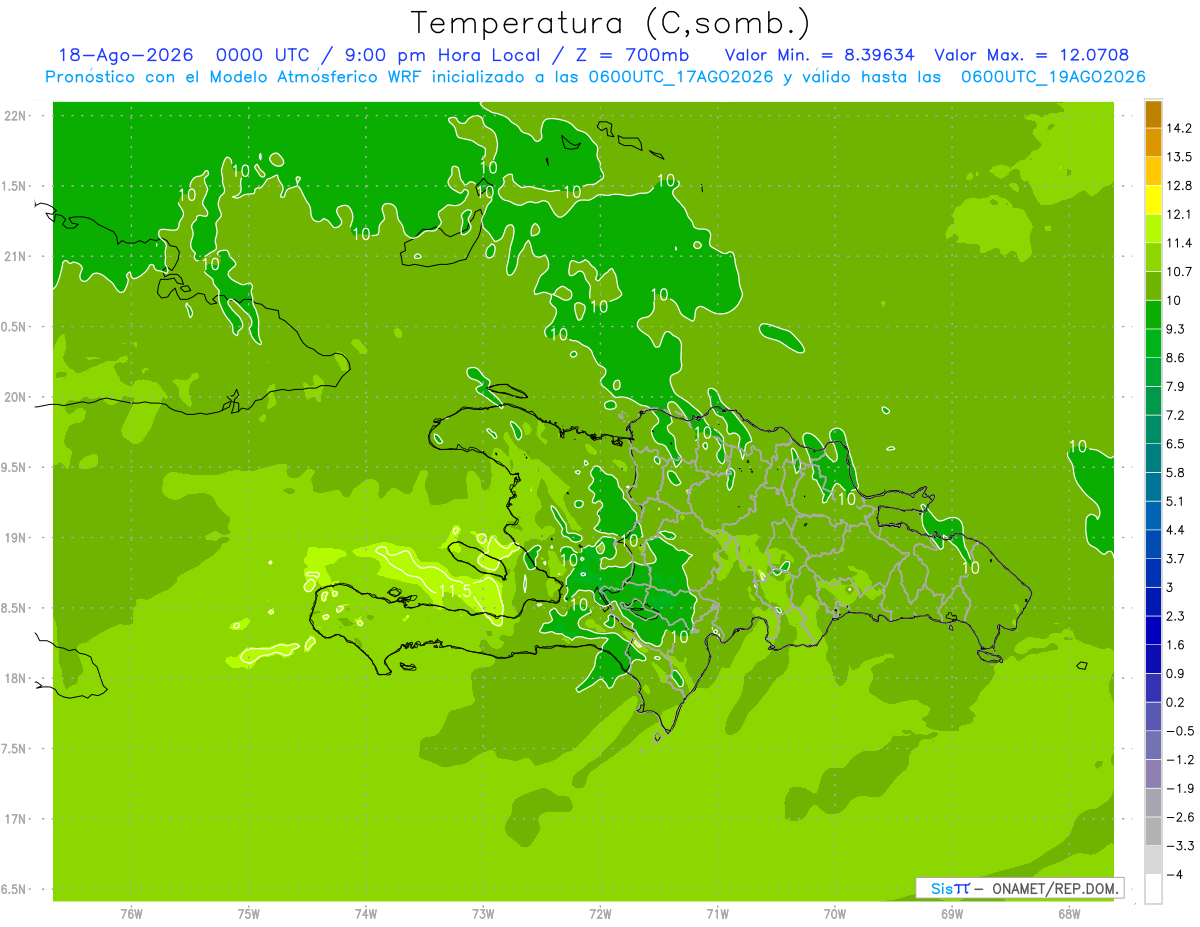Click the '5.1' colorbar label
The image size is (1200, 927).
[1176, 501]
